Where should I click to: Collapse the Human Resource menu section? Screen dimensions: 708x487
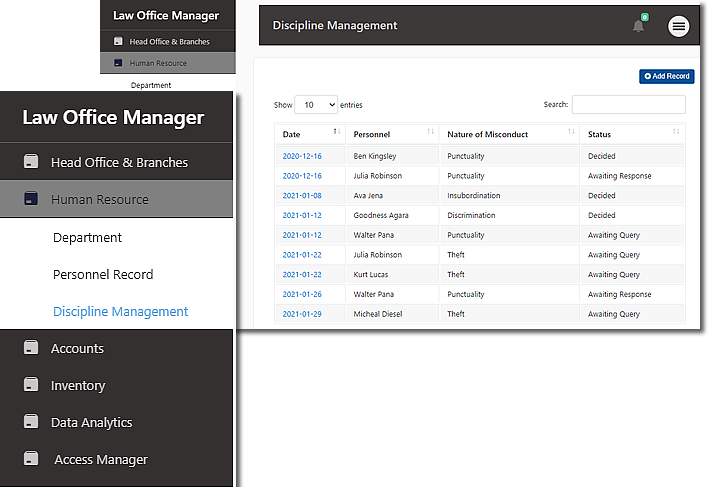pyautogui.click(x=100, y=200)
